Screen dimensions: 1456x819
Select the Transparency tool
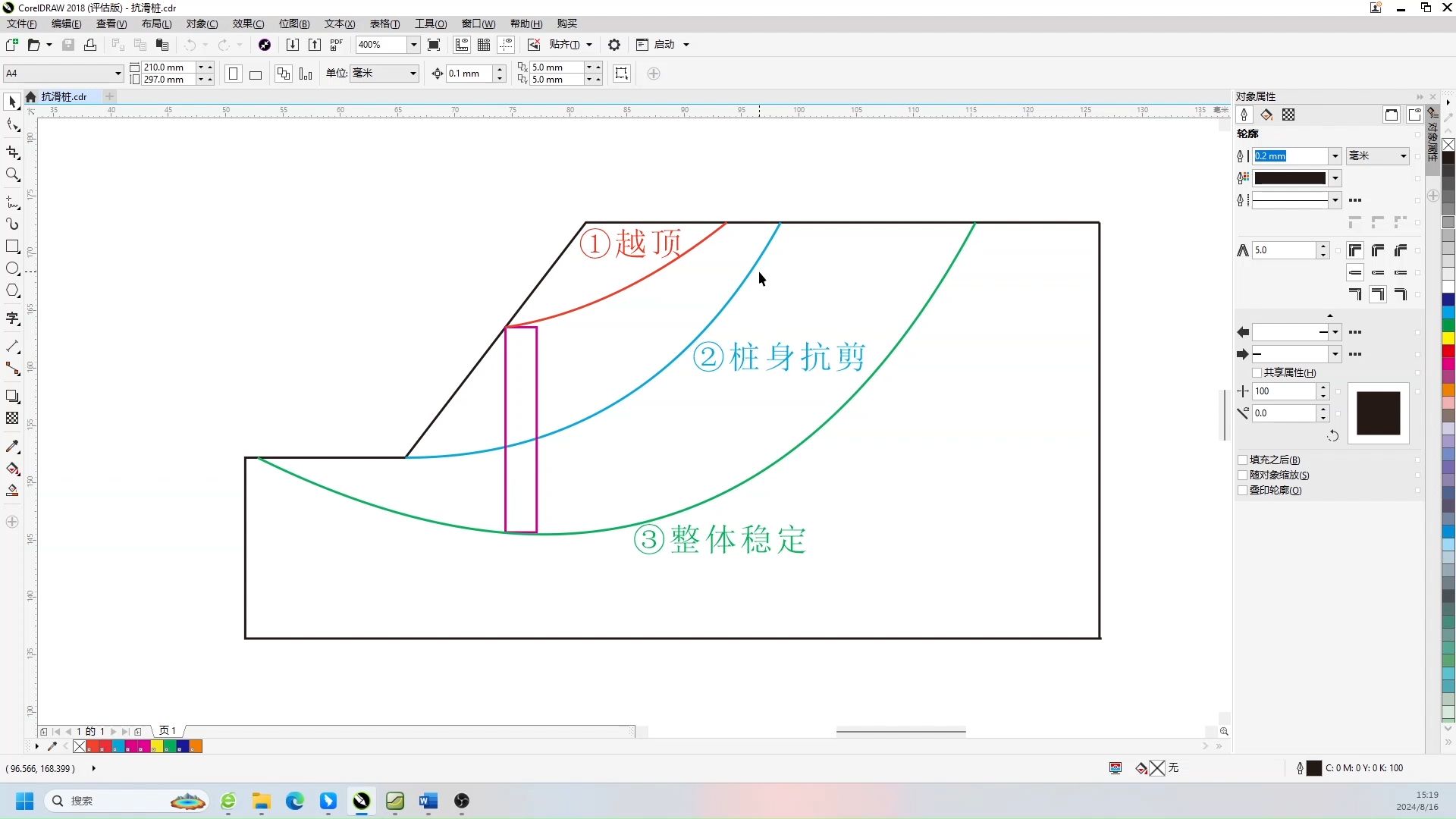click(12, 418)
